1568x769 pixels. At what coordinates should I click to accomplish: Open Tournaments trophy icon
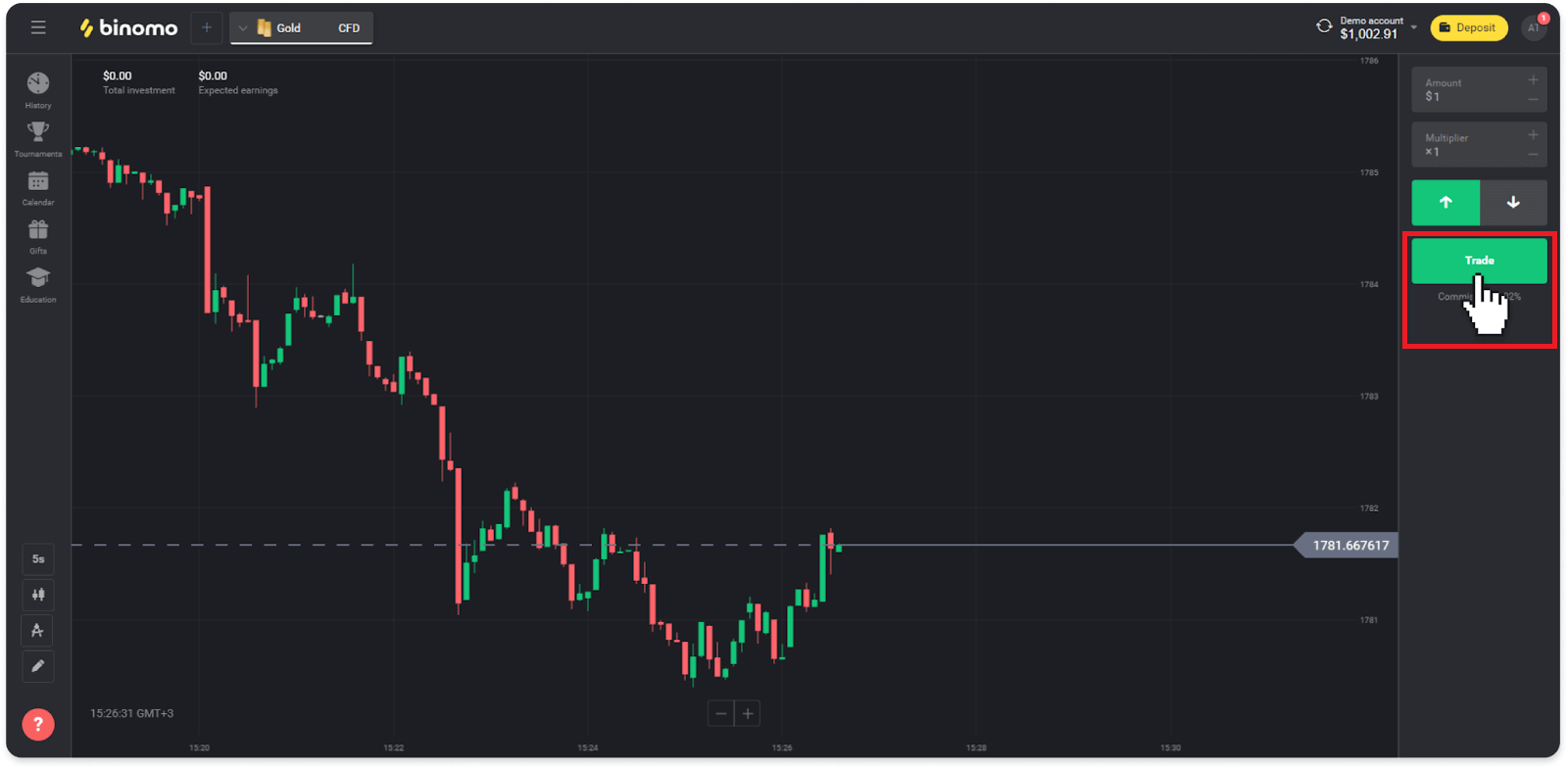38,132
